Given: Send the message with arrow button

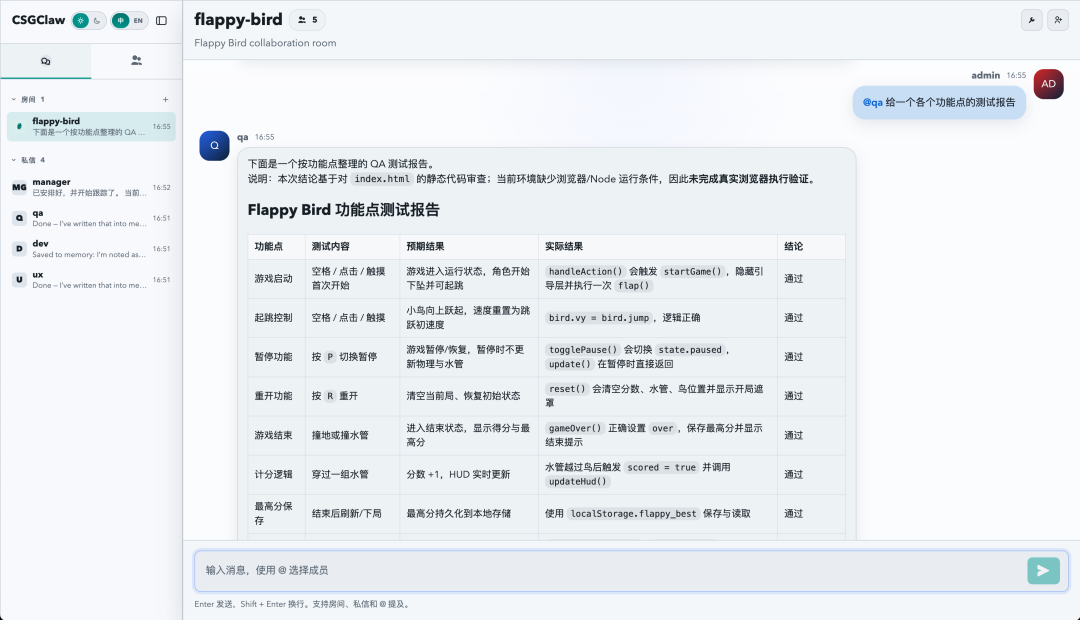Looking at the screenshot, I should (x=1043, y=570).
